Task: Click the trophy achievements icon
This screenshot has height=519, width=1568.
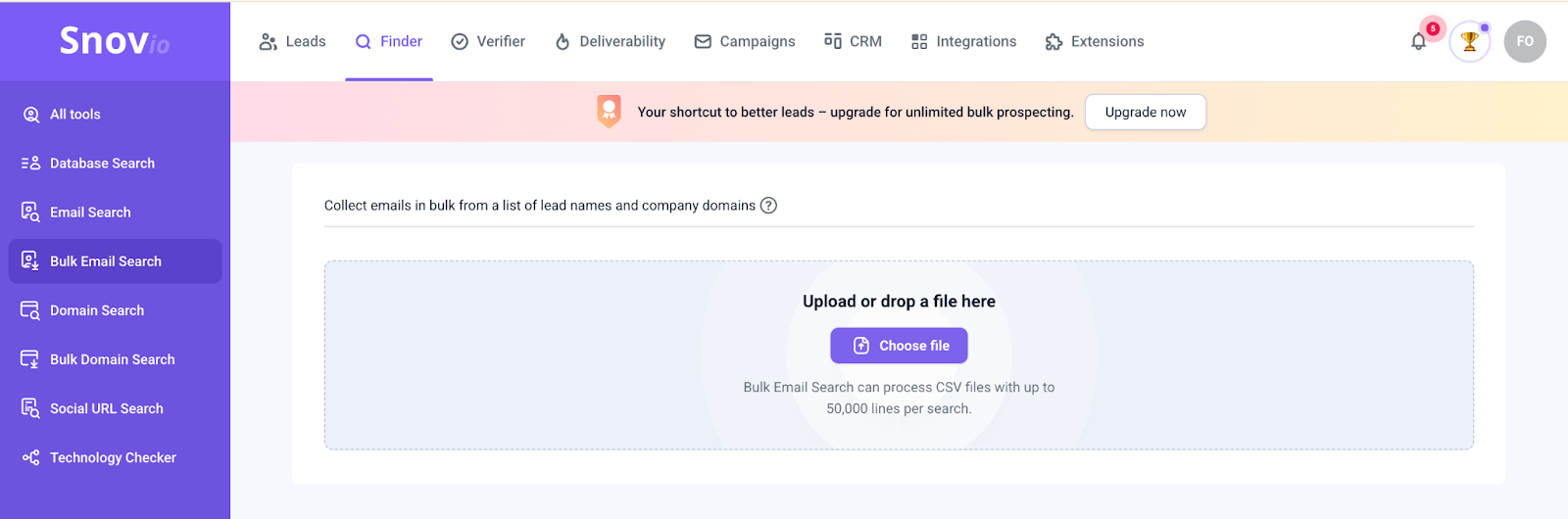Action: coord(1469,41)
